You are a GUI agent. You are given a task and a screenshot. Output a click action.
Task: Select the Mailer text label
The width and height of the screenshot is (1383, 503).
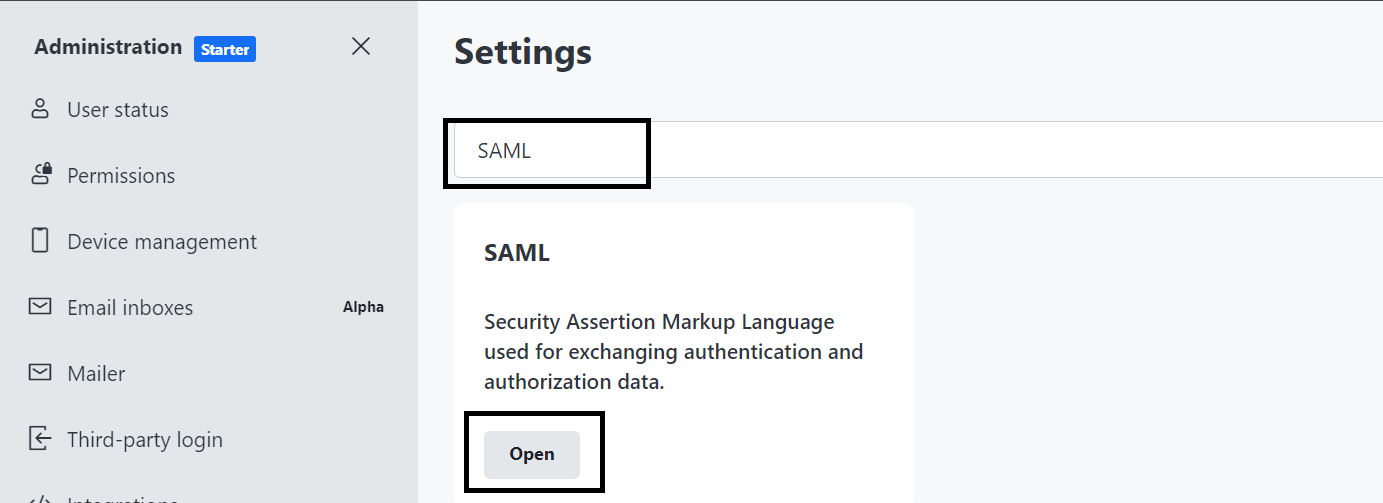(x=96, y=374)
